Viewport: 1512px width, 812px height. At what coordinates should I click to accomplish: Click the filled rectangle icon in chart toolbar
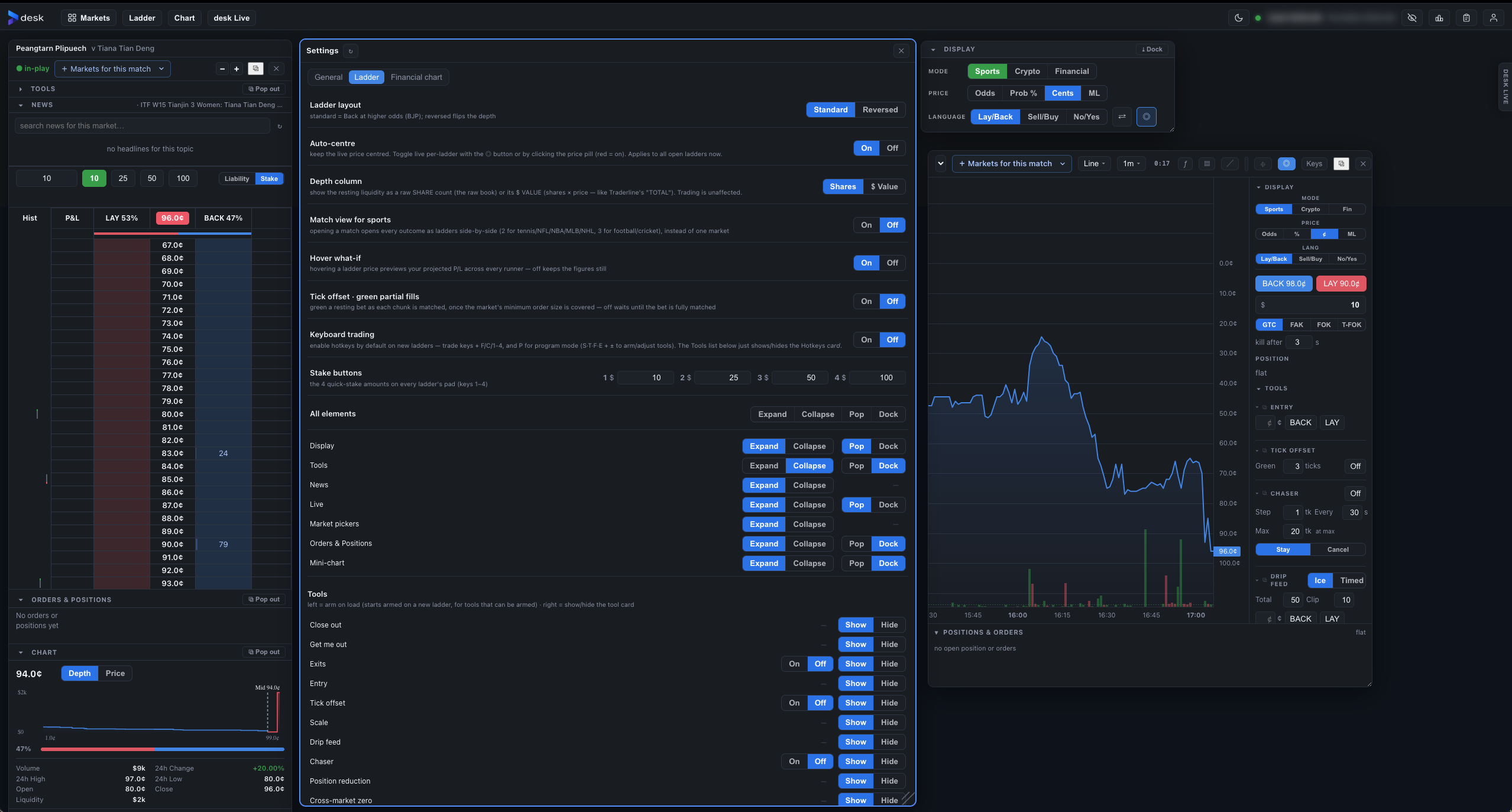pos(1207,164)
